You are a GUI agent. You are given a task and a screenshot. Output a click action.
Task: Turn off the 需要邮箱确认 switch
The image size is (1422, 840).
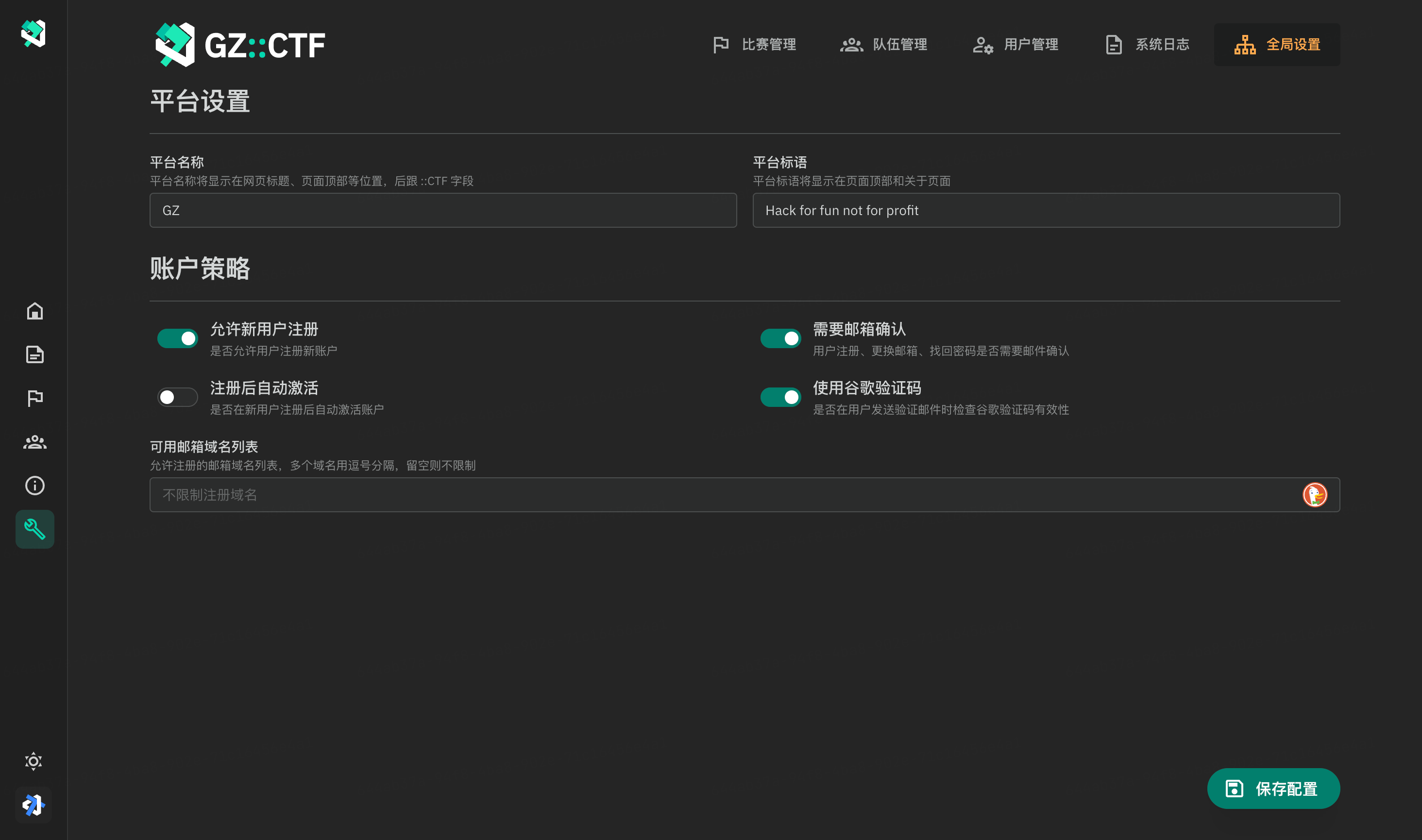[780, 338]
